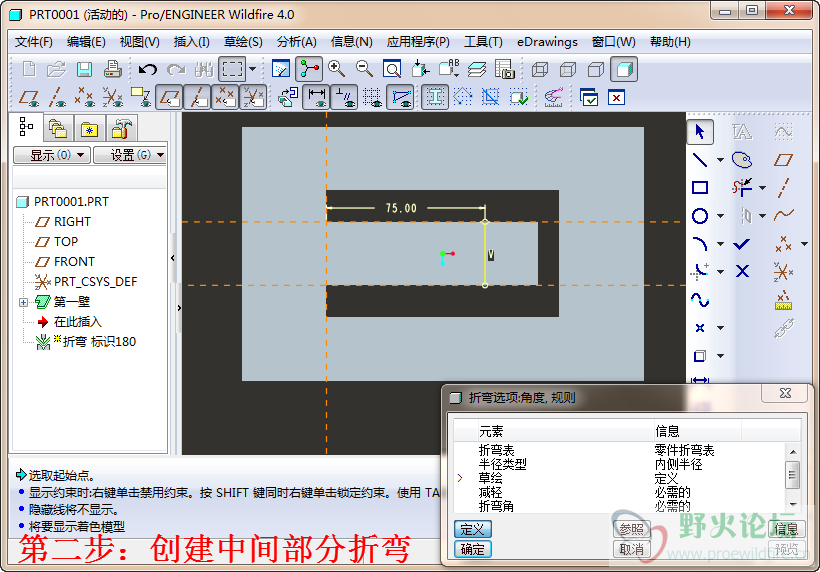Viewport: 820px width, 572px height.
Task: Switch to the model tree tab
Action: coord(26,127)
